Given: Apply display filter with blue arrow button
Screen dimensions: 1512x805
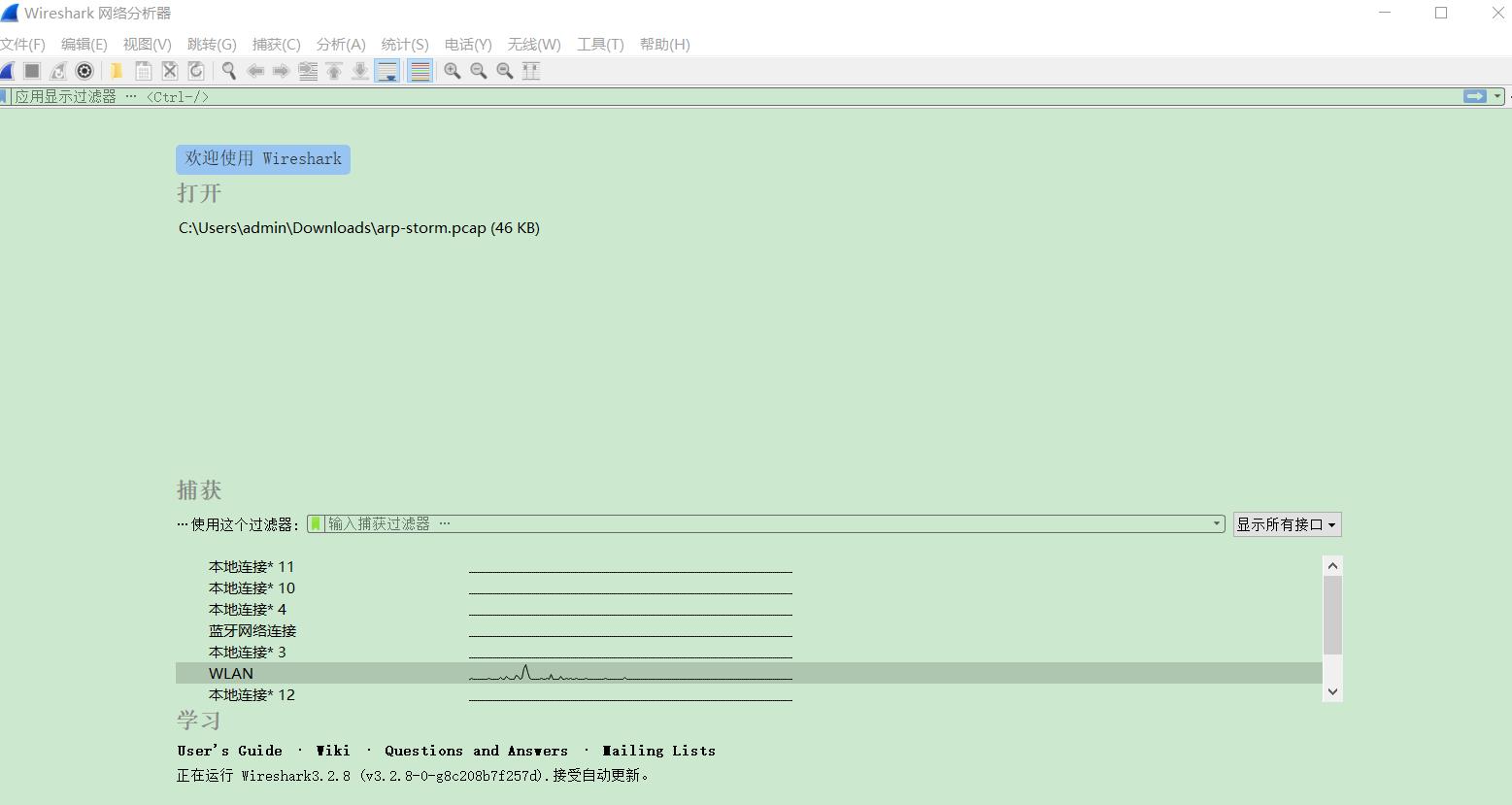Looking at the screenshot, I should 1475,96.
